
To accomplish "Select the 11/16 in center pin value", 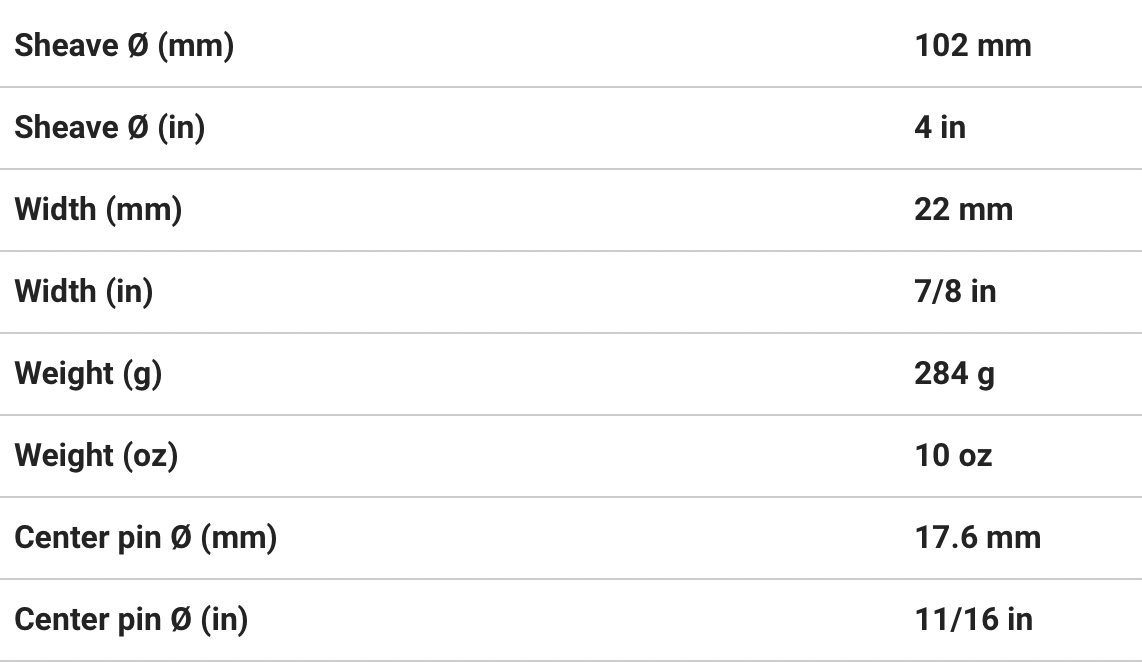I will (973, 620).
